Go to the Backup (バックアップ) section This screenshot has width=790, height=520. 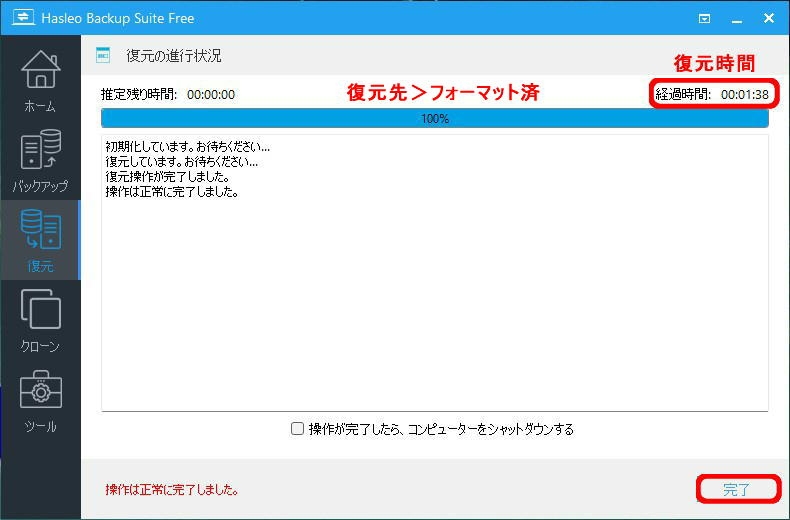tap(40, 161)
